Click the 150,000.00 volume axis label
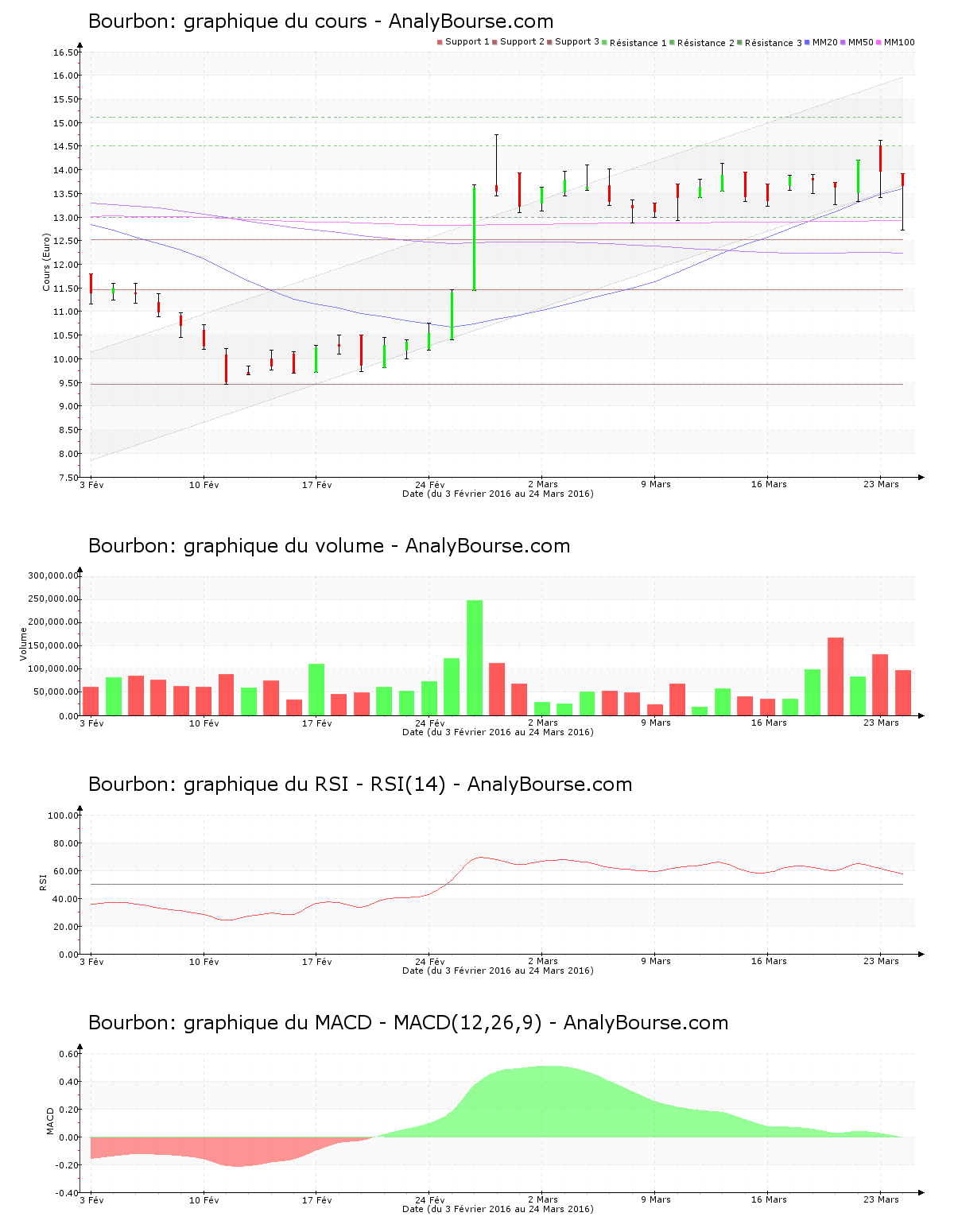Image resolution: width=954 pixels, height=1232 pixels. coord(53,645)
